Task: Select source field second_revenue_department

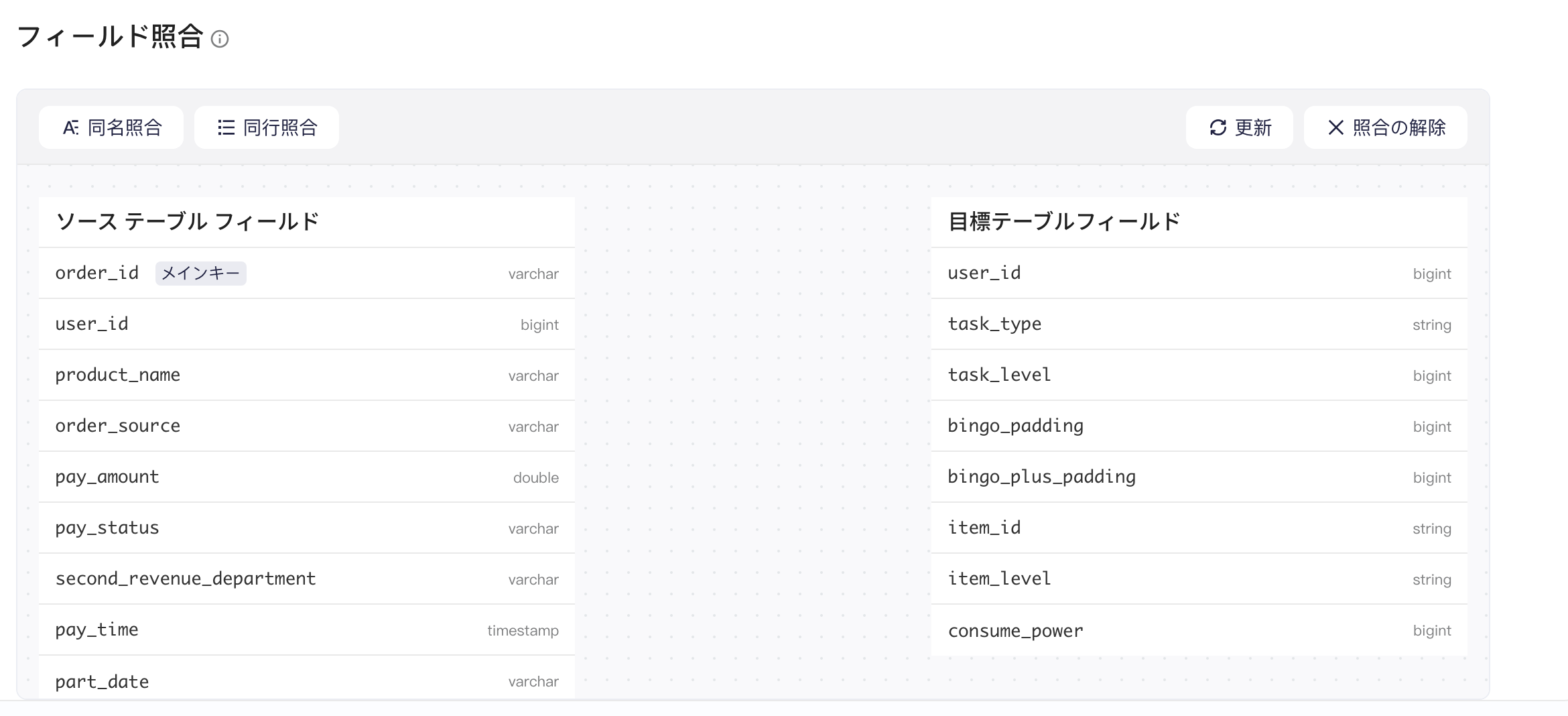Action: 307,579
